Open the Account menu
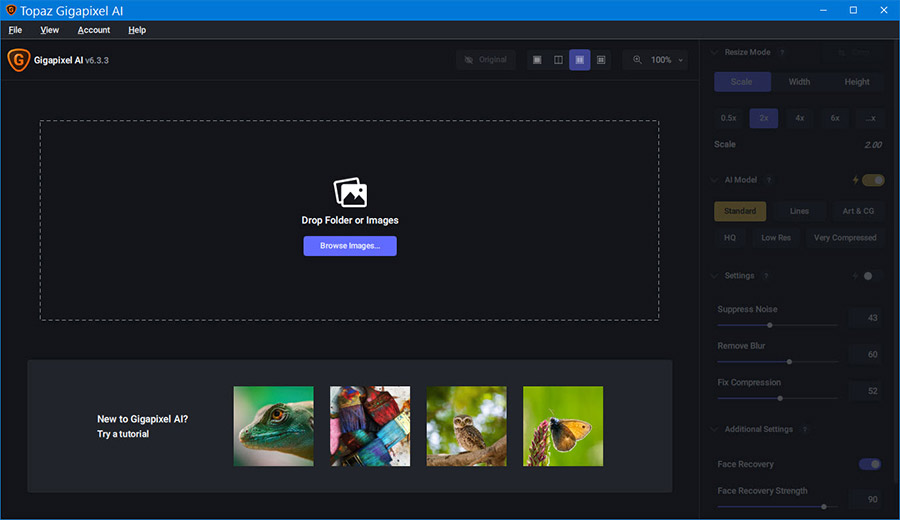900x520 pixels. tap(94, 30)
